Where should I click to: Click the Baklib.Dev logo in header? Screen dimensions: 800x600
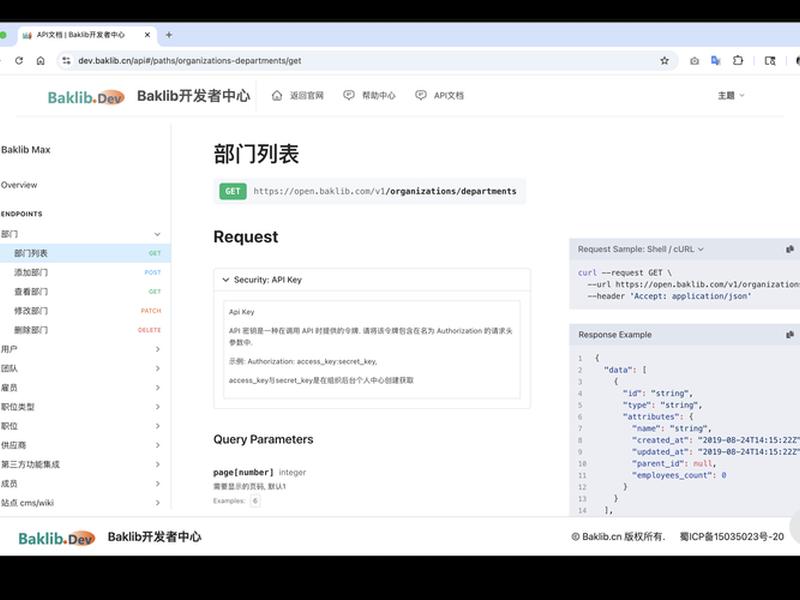pos(86,97)
